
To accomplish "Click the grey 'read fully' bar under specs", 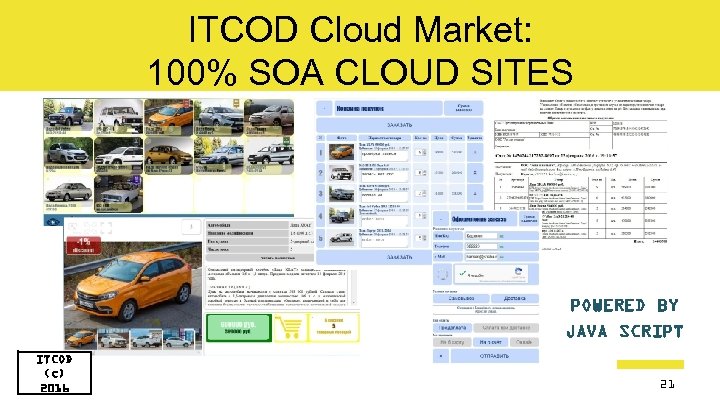I will 259,258.
